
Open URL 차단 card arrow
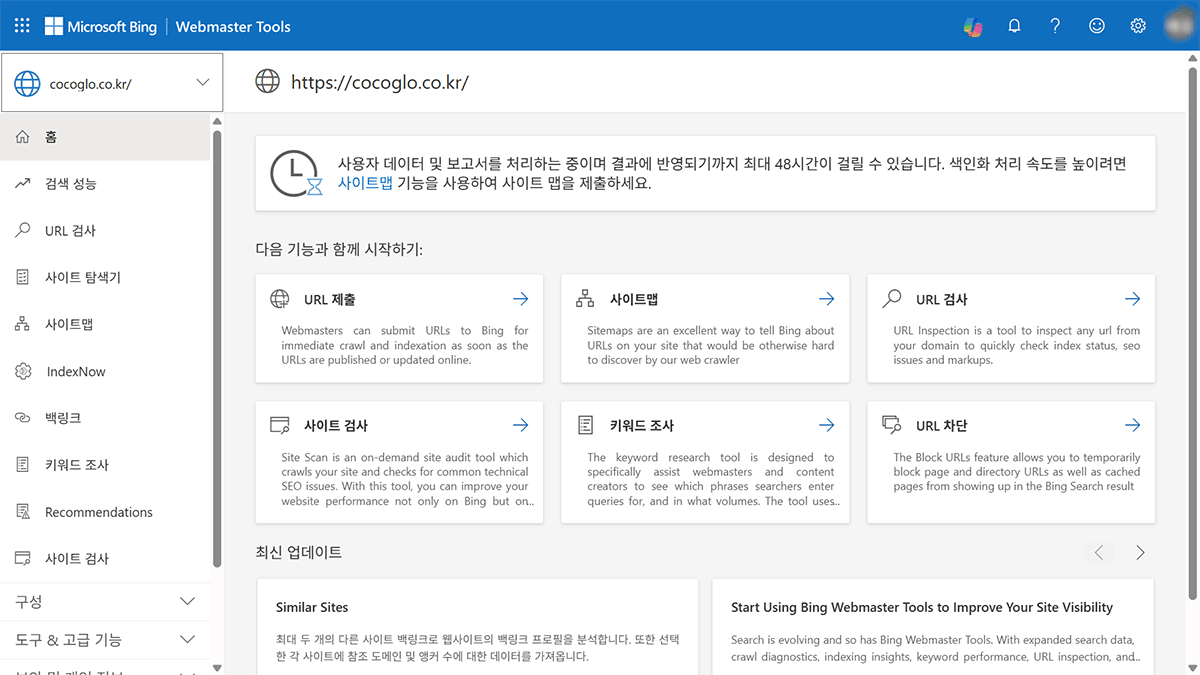1132,425
